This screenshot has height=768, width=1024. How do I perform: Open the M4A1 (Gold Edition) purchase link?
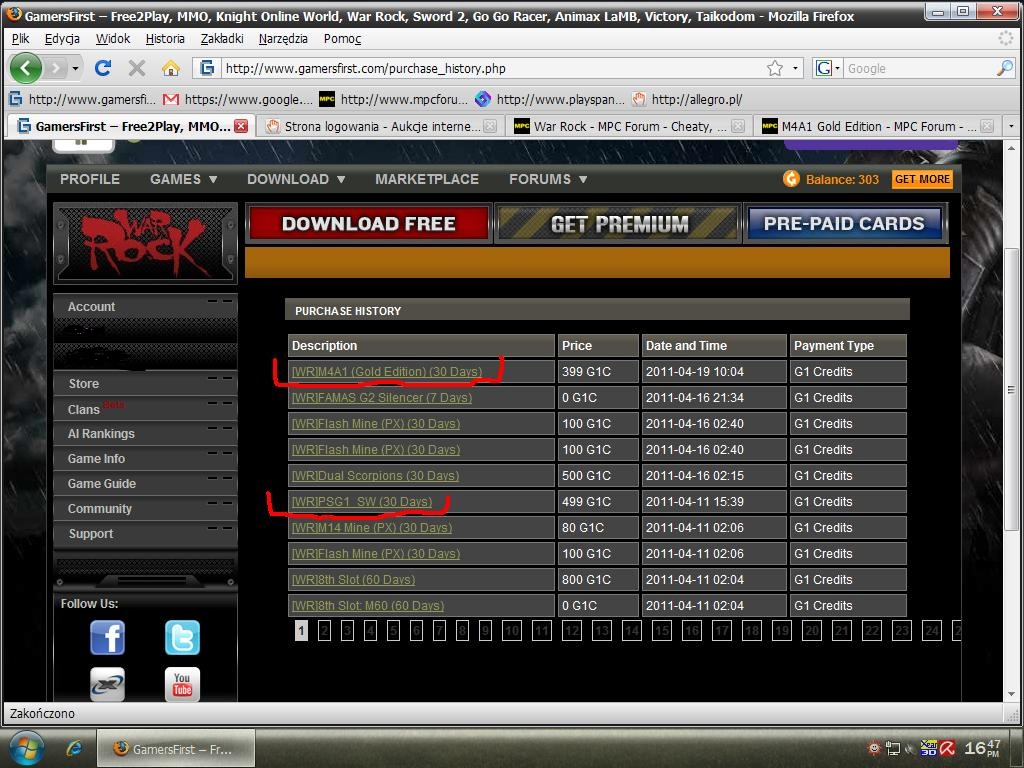click(387, 372)
